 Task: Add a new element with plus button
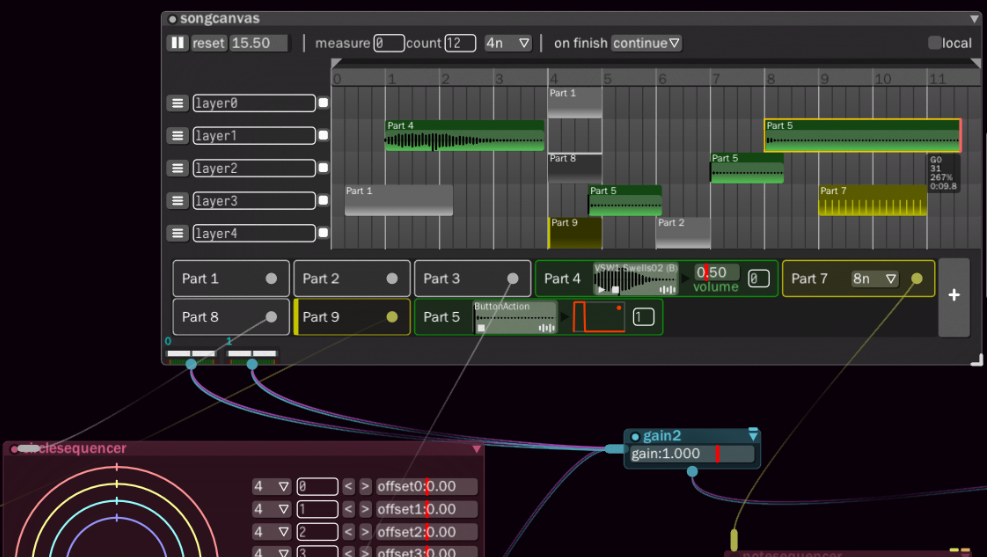[954, 296]
